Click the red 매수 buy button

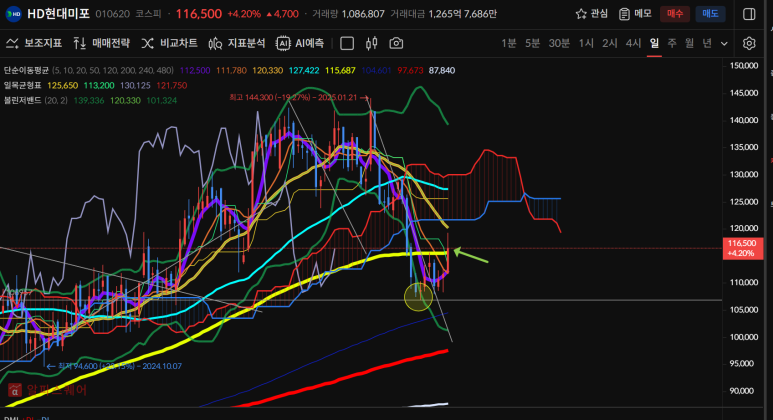675,14
